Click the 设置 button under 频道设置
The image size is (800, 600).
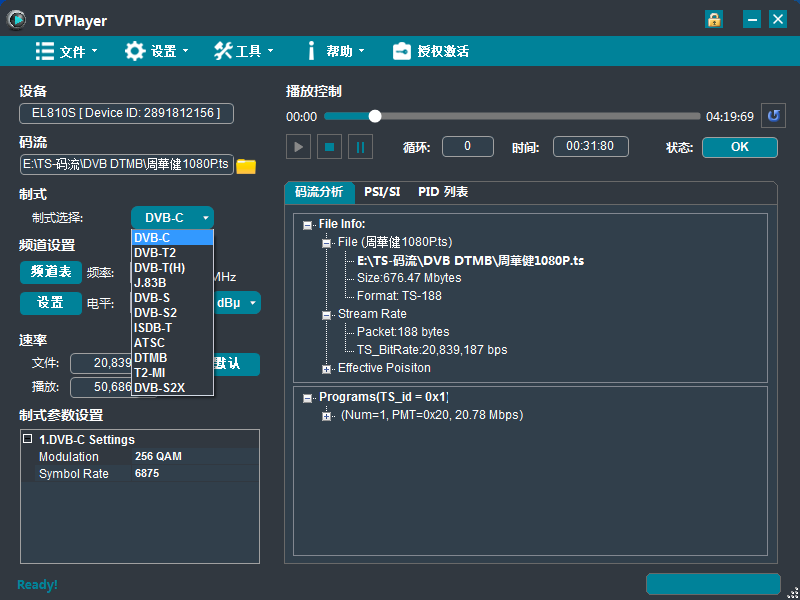pos(51,303)
